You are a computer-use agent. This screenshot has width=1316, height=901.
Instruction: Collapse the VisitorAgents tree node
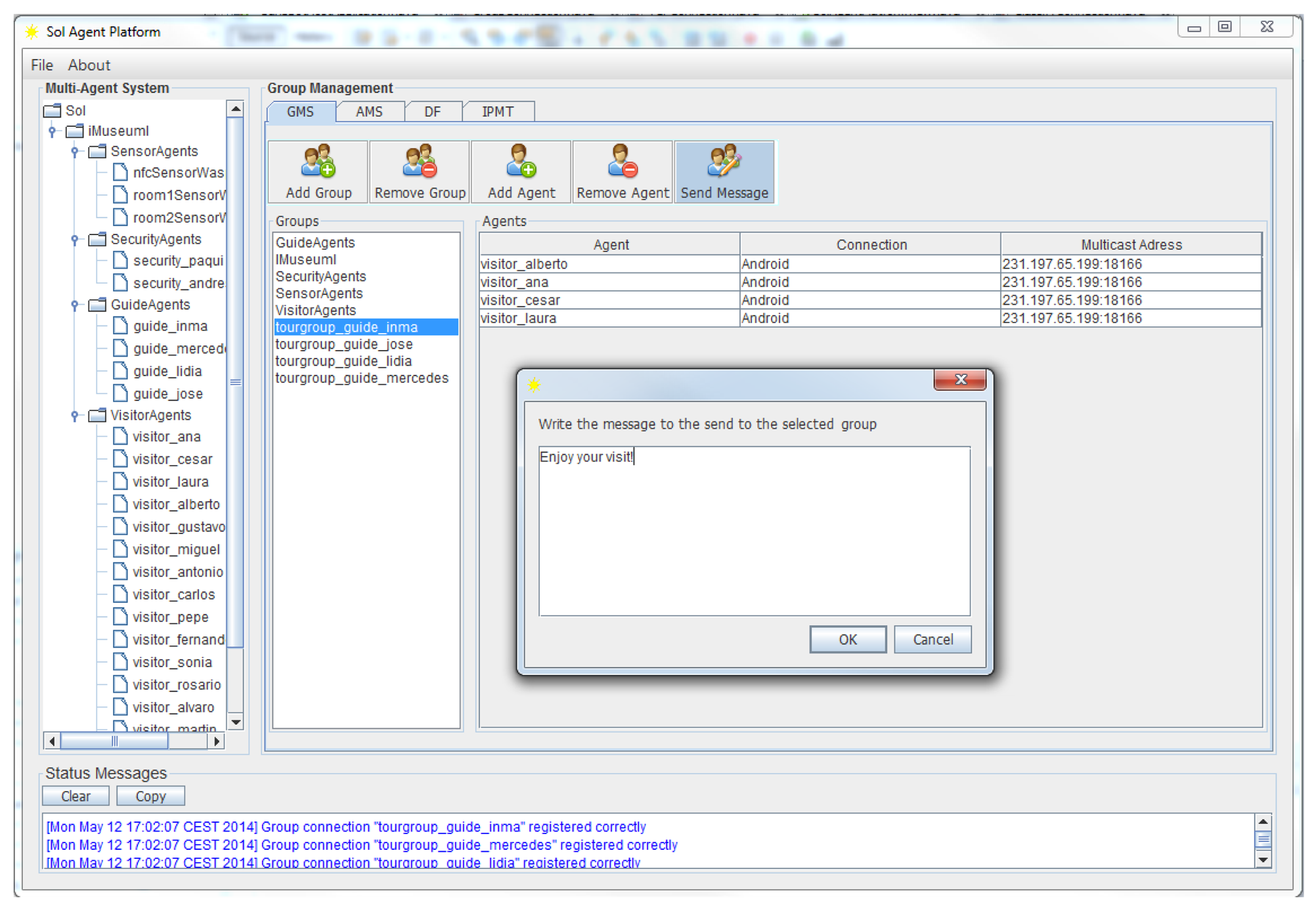pos(75,416)
